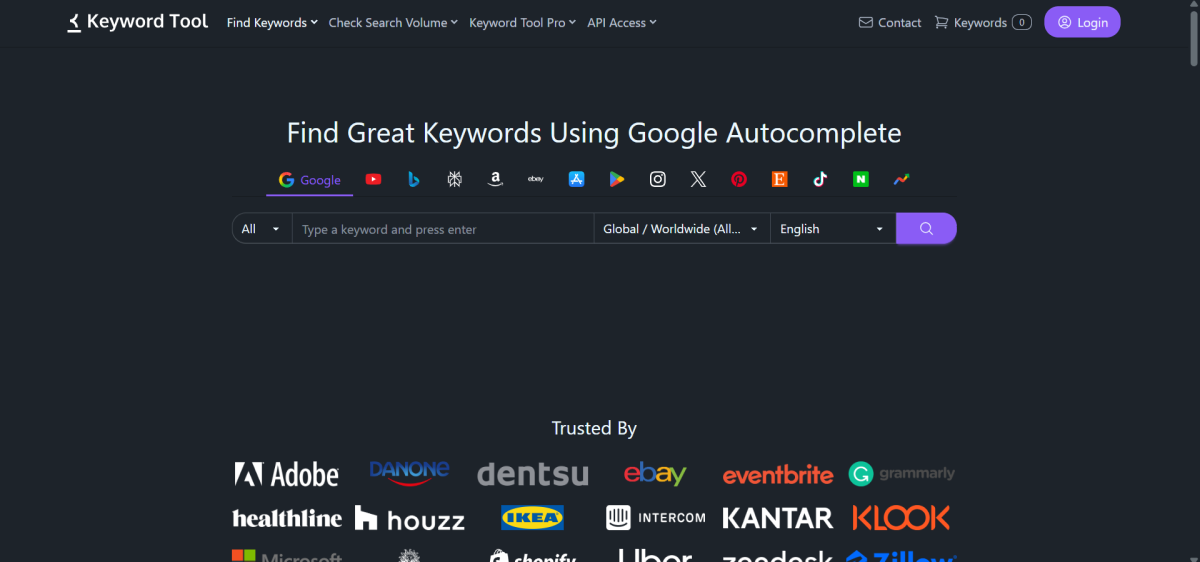Image resolution: width=1200 pixels, height=562 pixels.
Task: Click the Trusted By heading text
Action: pos(594,428)
